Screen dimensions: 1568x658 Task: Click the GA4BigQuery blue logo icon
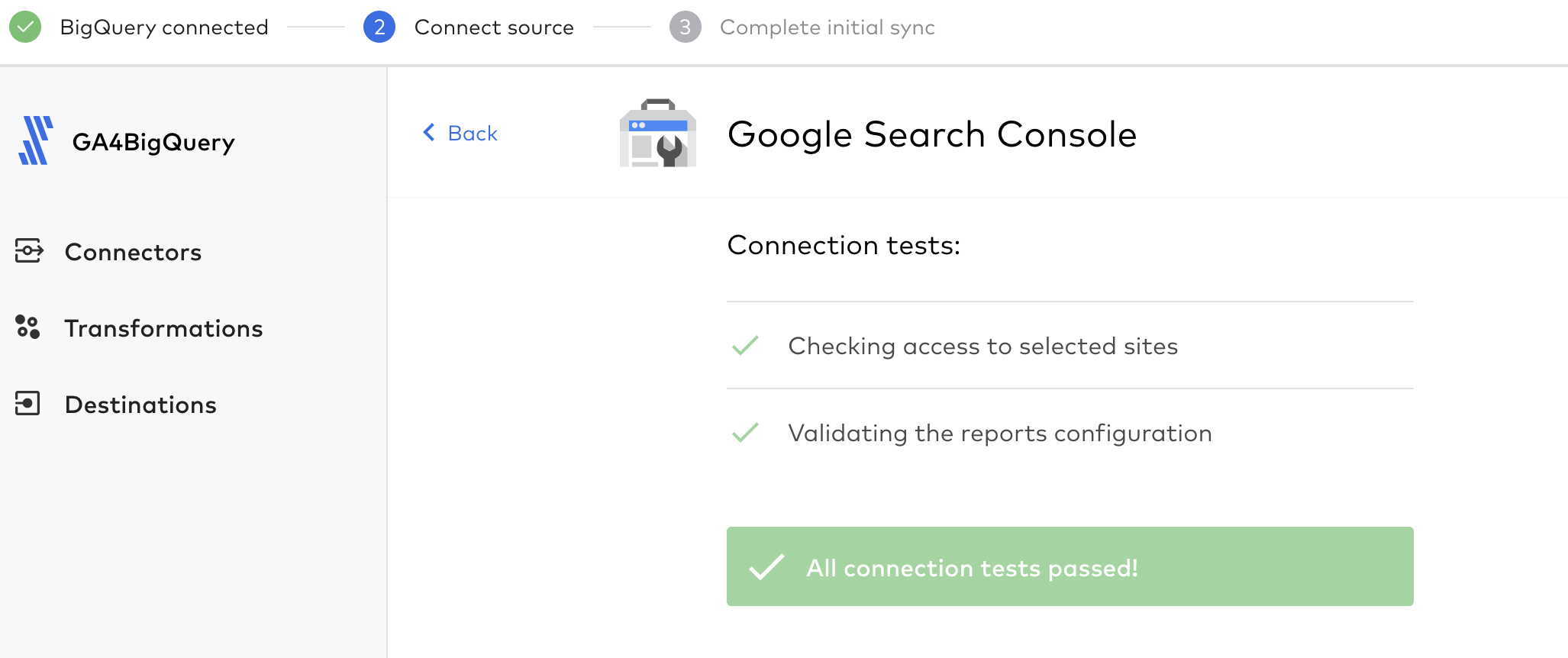click(x=35, y=140)
